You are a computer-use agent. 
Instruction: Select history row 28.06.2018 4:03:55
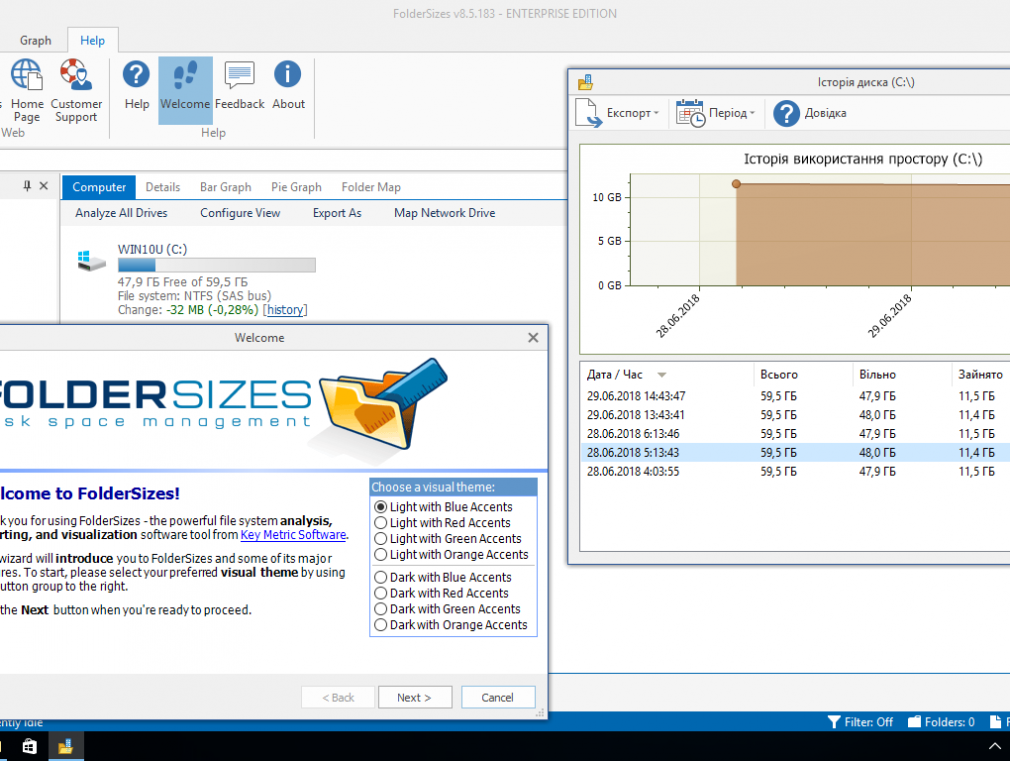tap(795, 472)
